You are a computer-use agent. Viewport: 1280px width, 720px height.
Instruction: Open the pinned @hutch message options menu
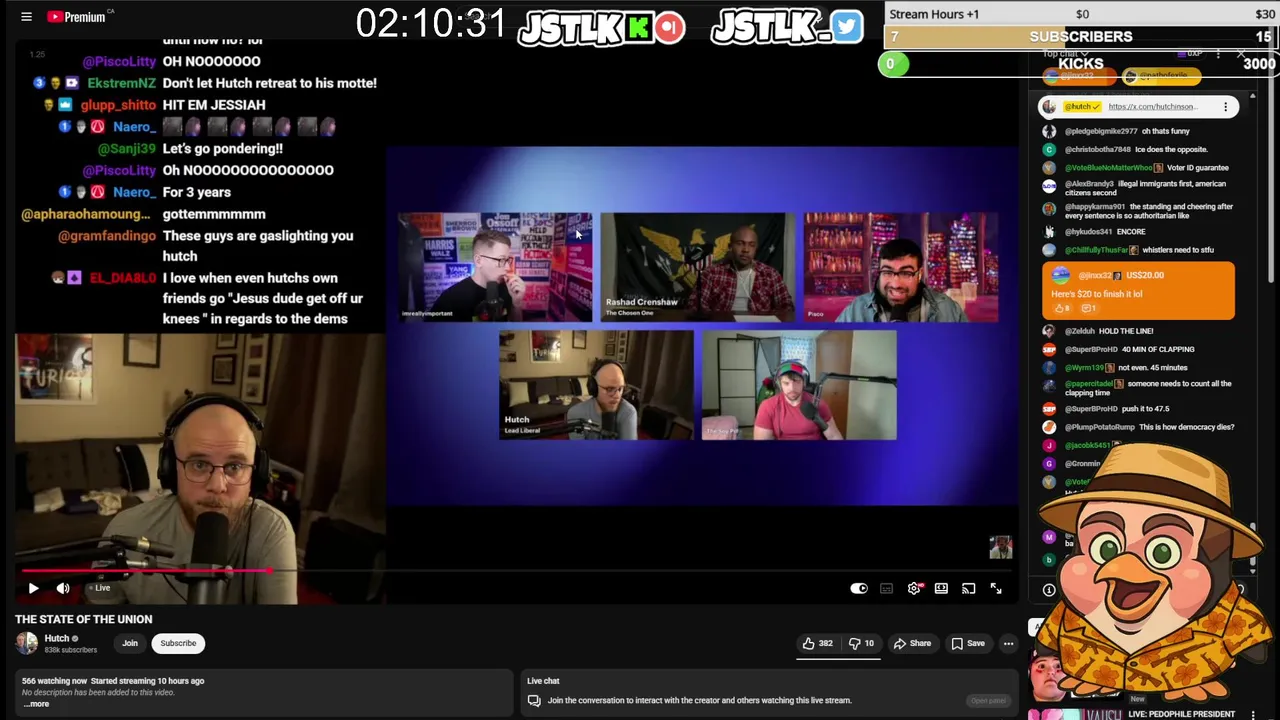(x=1225, y=107)
